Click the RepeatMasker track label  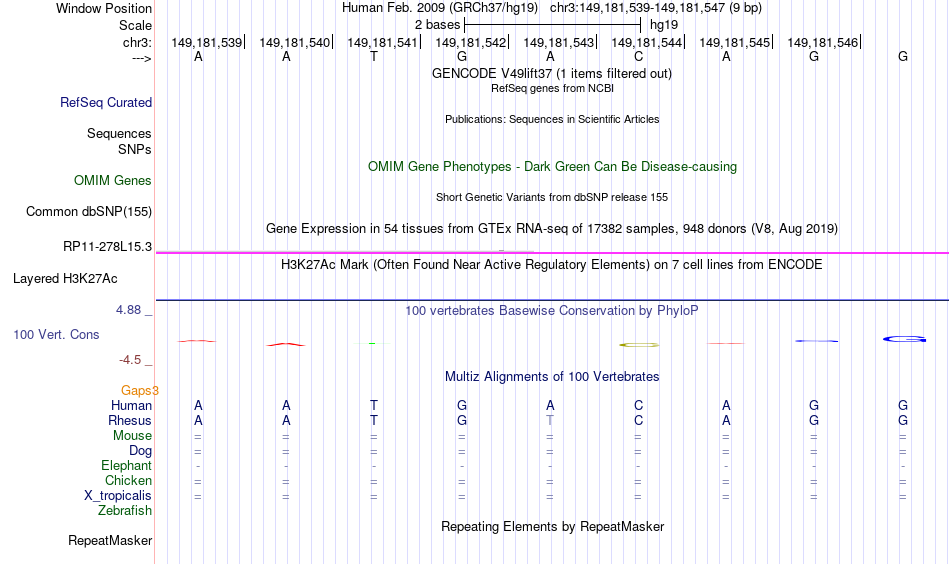(110, 540)
